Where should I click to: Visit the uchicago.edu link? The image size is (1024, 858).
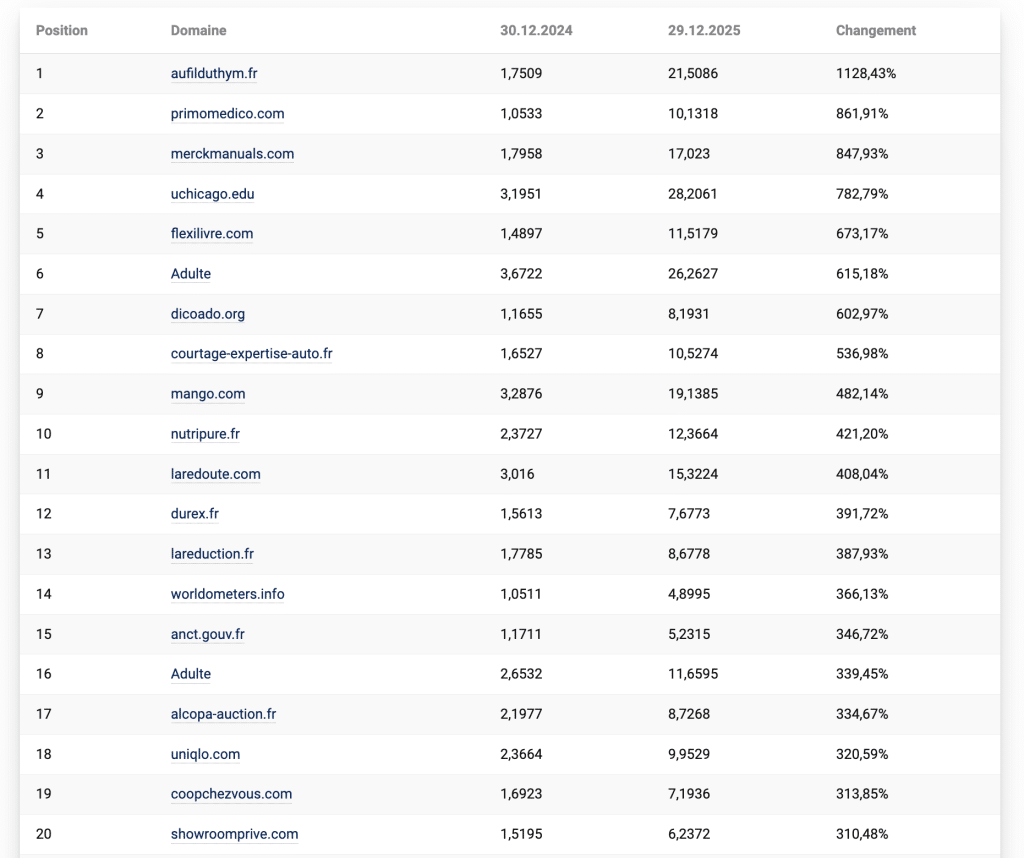pos(212,194)
